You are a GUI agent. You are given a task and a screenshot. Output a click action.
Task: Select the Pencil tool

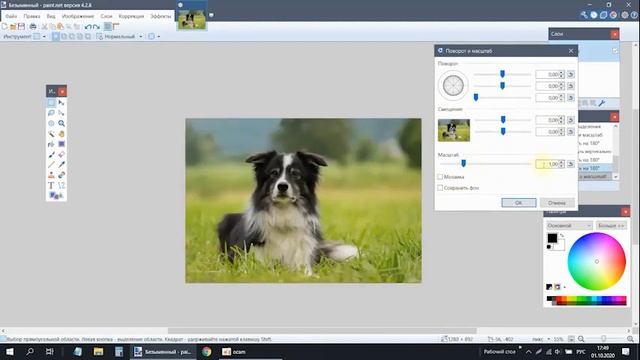(51, 164)
